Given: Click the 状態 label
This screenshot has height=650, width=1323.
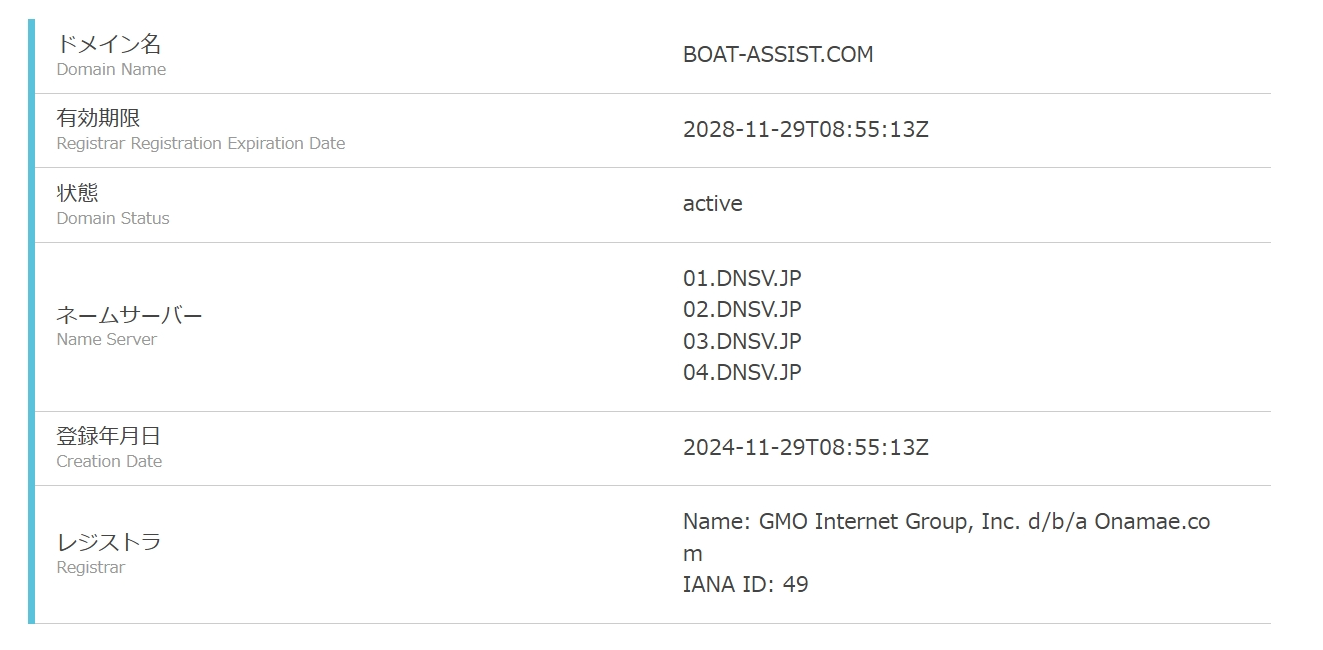Looking at the screenshot, I should click(77, 192).
